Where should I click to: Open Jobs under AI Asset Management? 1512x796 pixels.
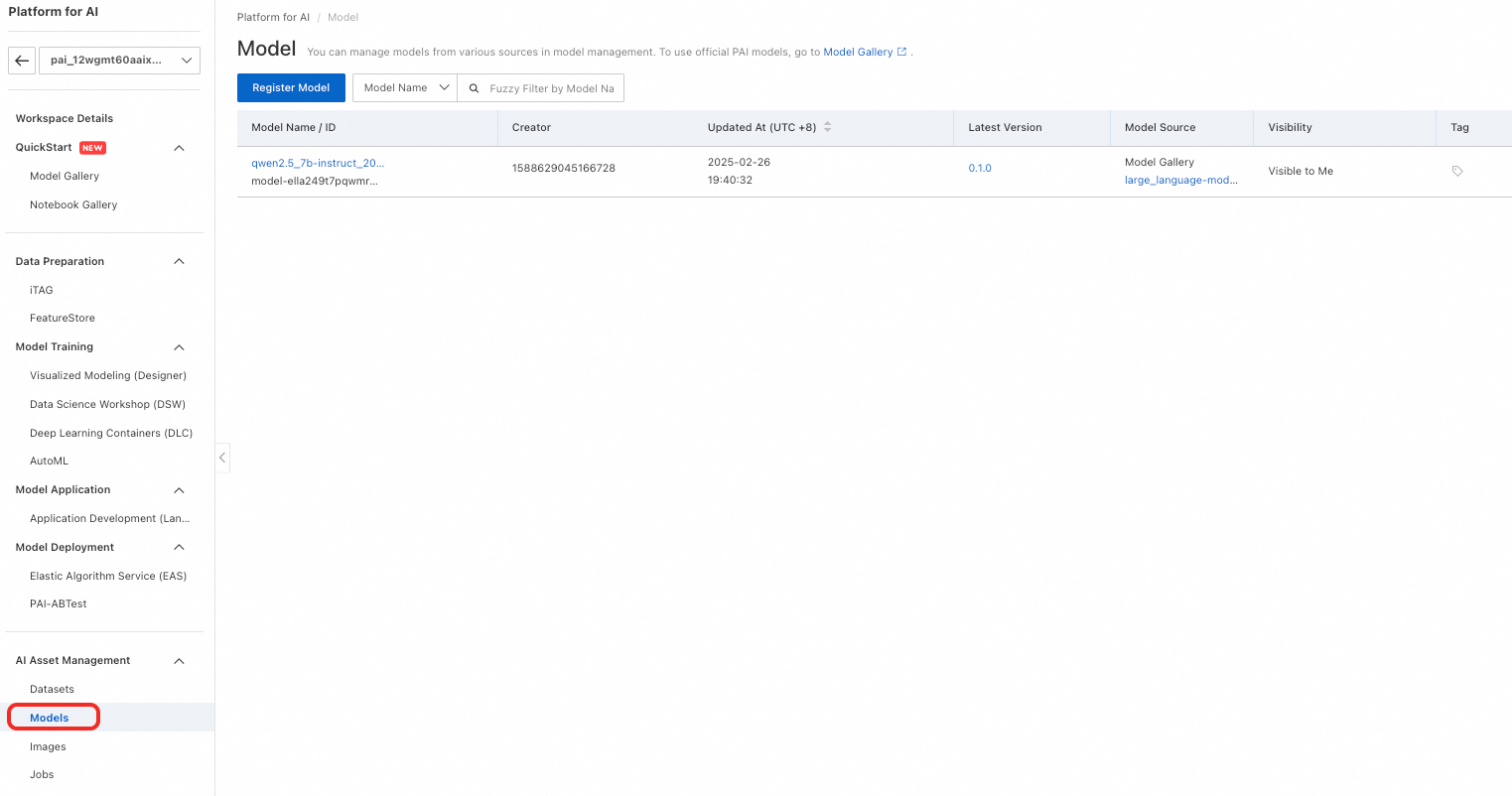pyautogui.click(x=42, y=774)
